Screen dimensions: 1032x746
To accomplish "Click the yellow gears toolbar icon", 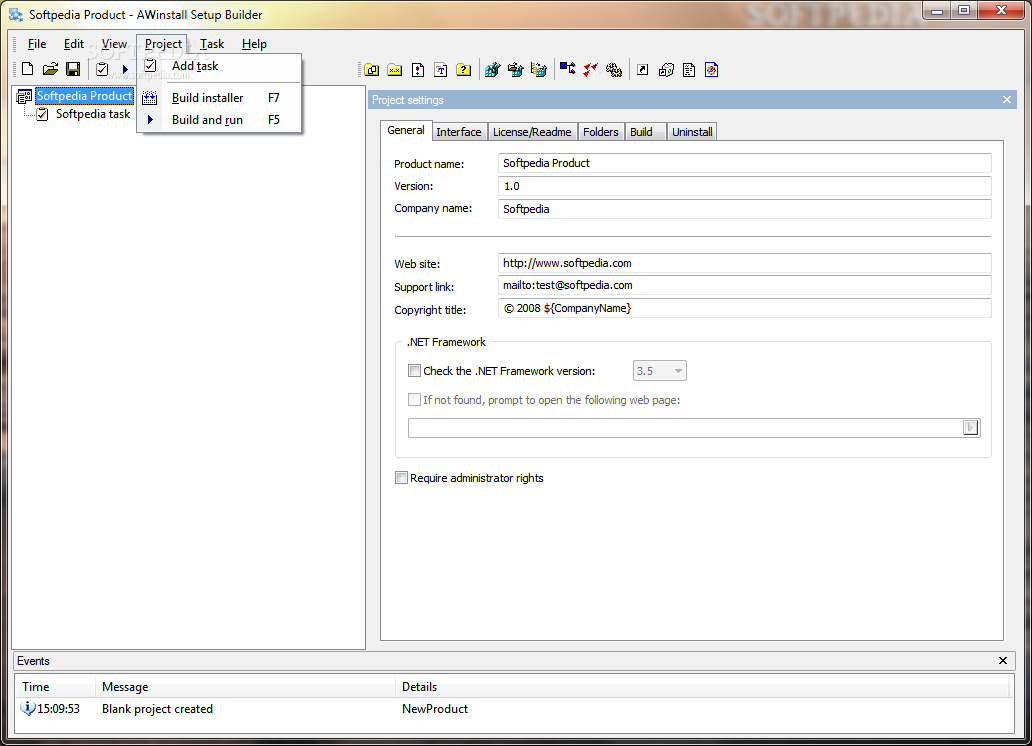I will click(613, 69).
